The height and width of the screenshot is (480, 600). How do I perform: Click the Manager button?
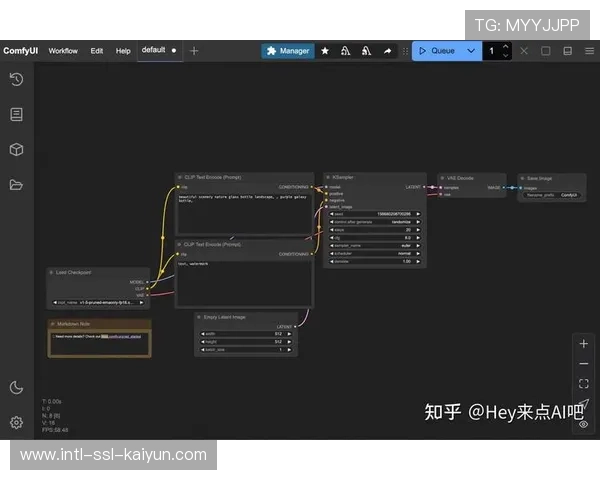pyautogui.click(x=287, y=50)
